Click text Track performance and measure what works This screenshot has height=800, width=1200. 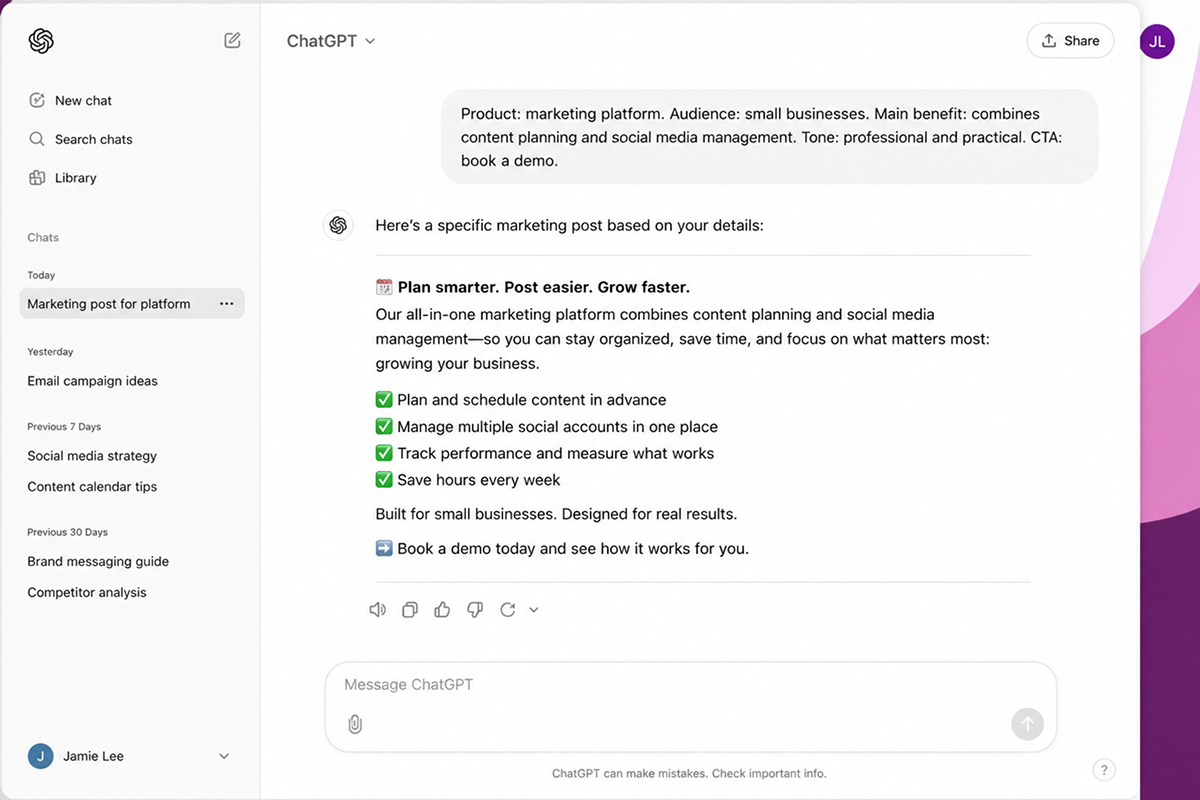(556, 454)
